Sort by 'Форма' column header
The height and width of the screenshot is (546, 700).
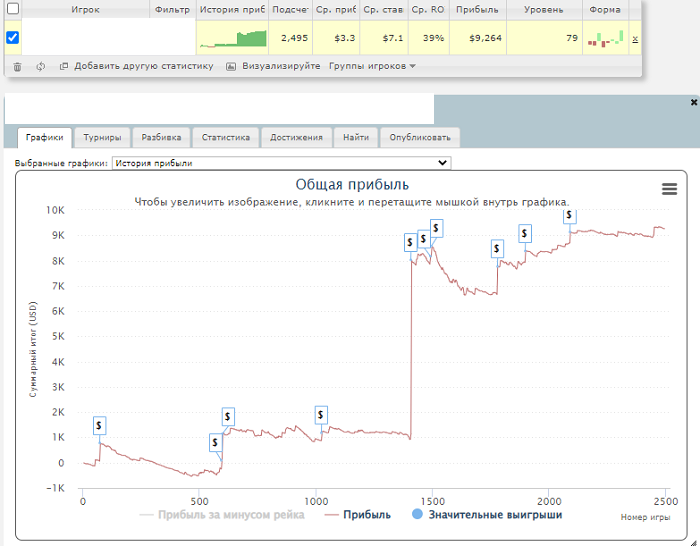click(604, 9)
